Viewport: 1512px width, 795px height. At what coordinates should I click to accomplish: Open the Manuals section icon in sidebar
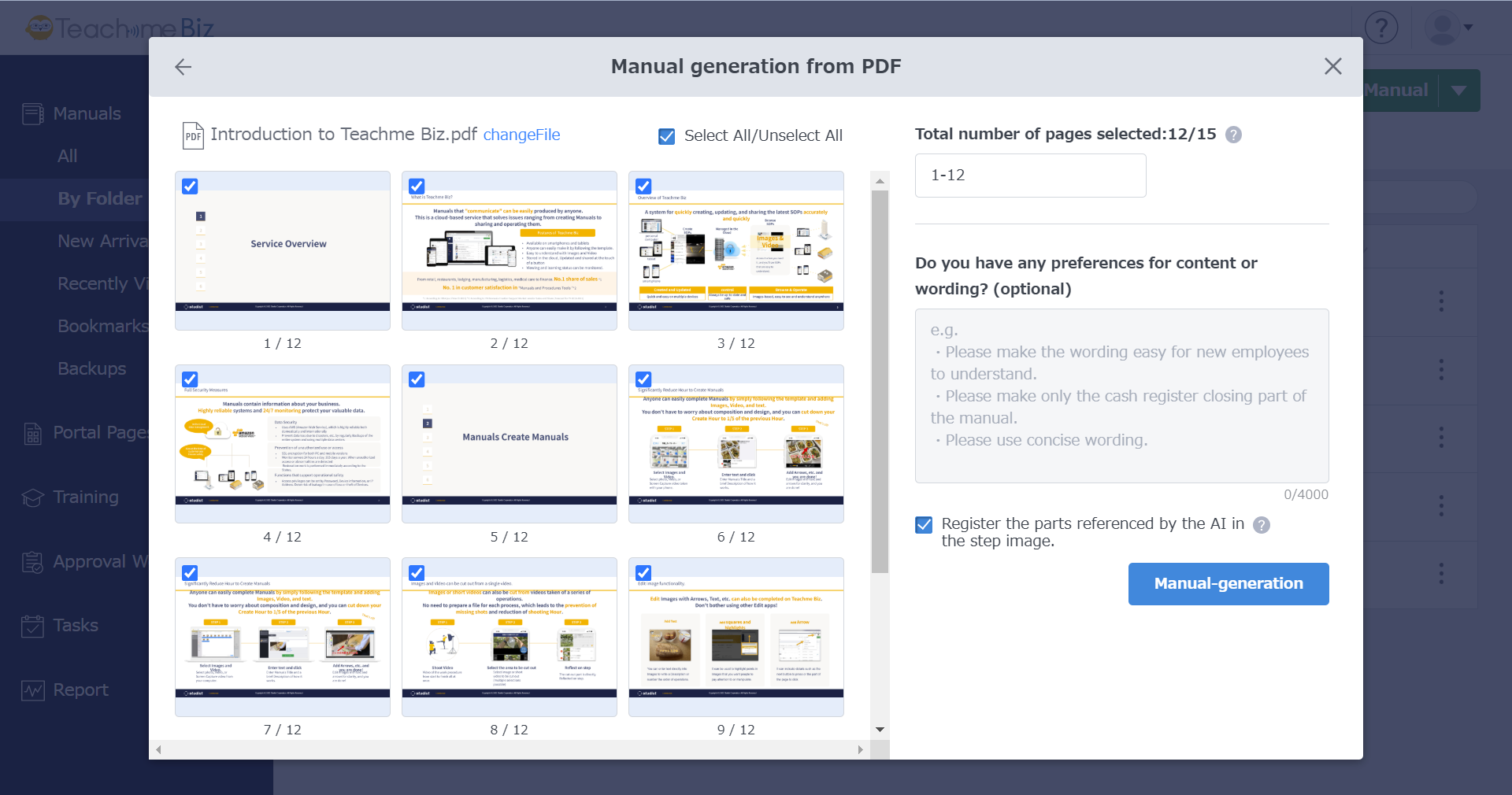click(31, 113)
